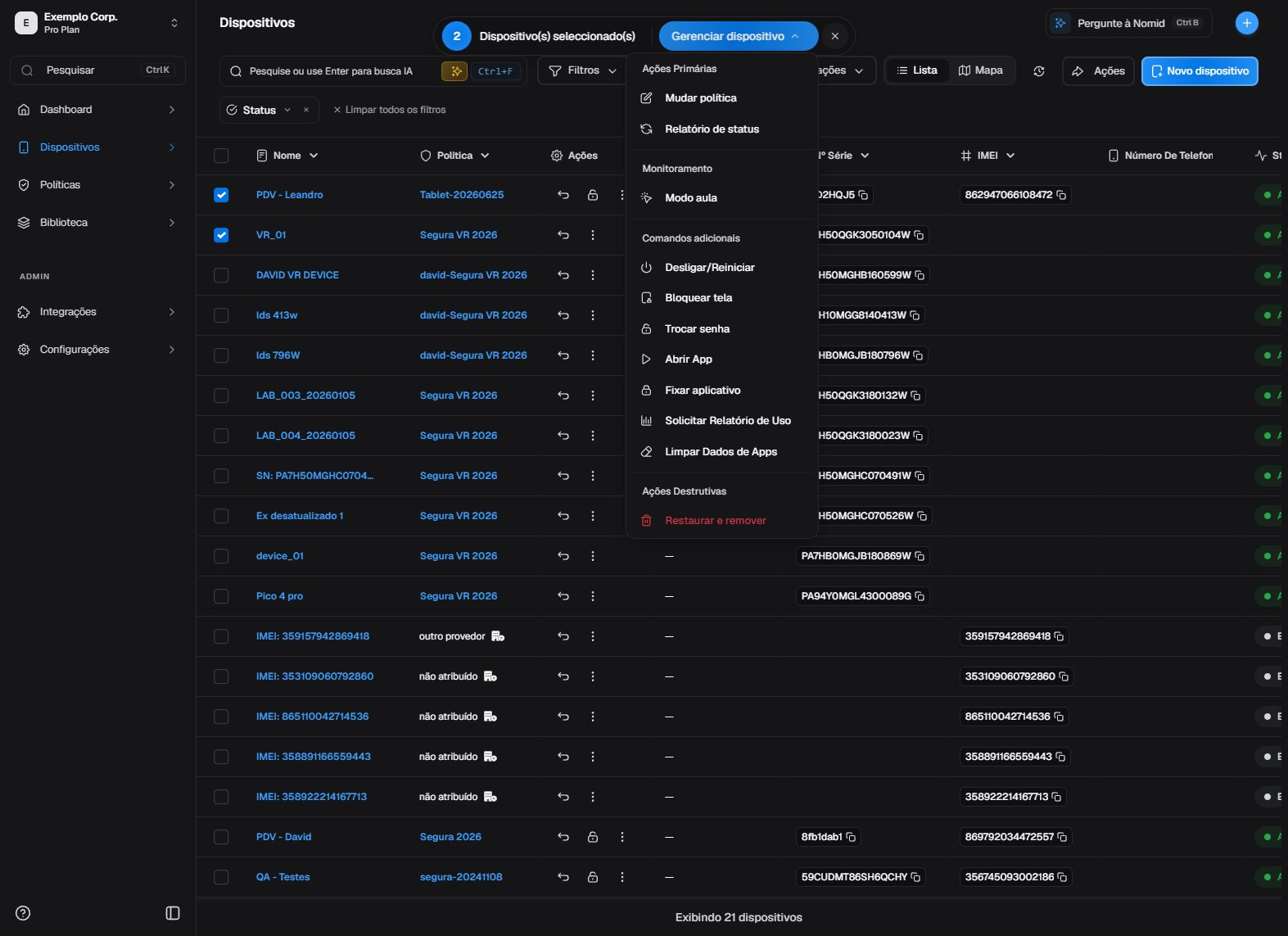Open three-dot menu for PDV - David row
This screenshot has width=1288, height=936.
[622, 837]
